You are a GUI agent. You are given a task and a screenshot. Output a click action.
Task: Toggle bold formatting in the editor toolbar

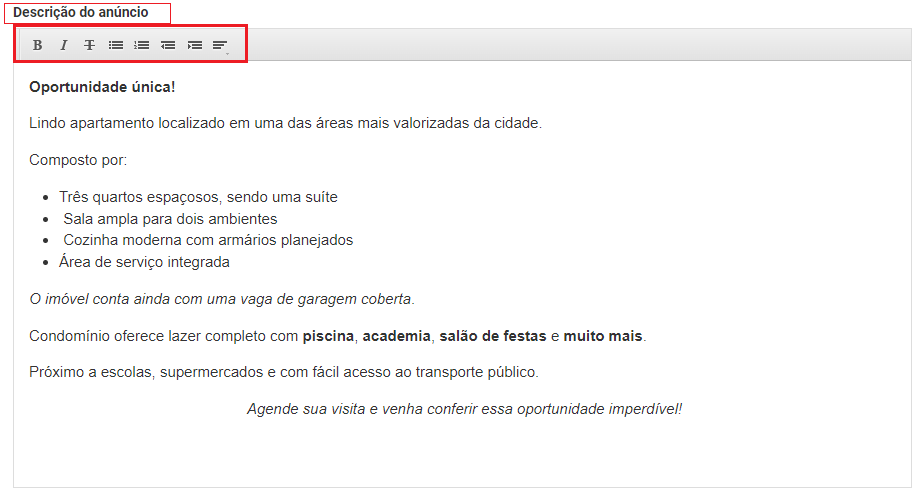(x=38, y=45)
